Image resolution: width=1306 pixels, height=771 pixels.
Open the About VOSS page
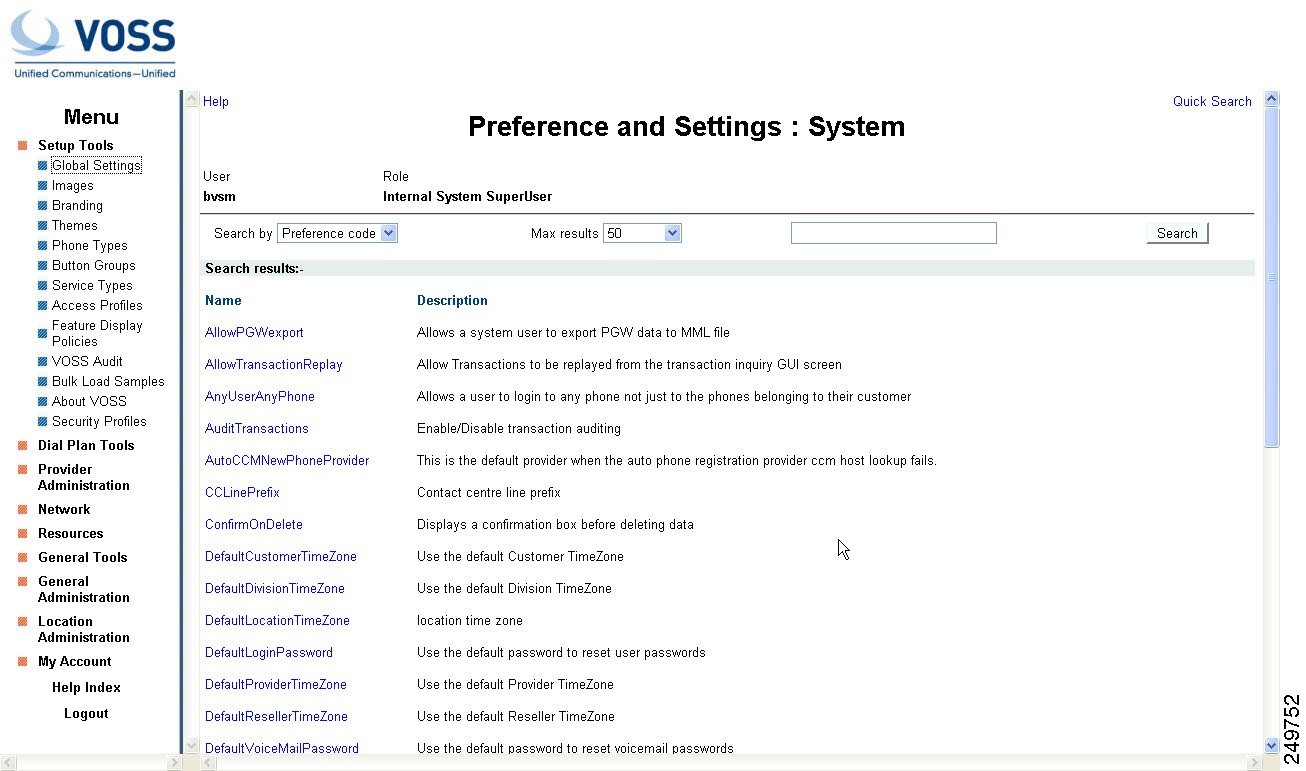coord(89,401)
